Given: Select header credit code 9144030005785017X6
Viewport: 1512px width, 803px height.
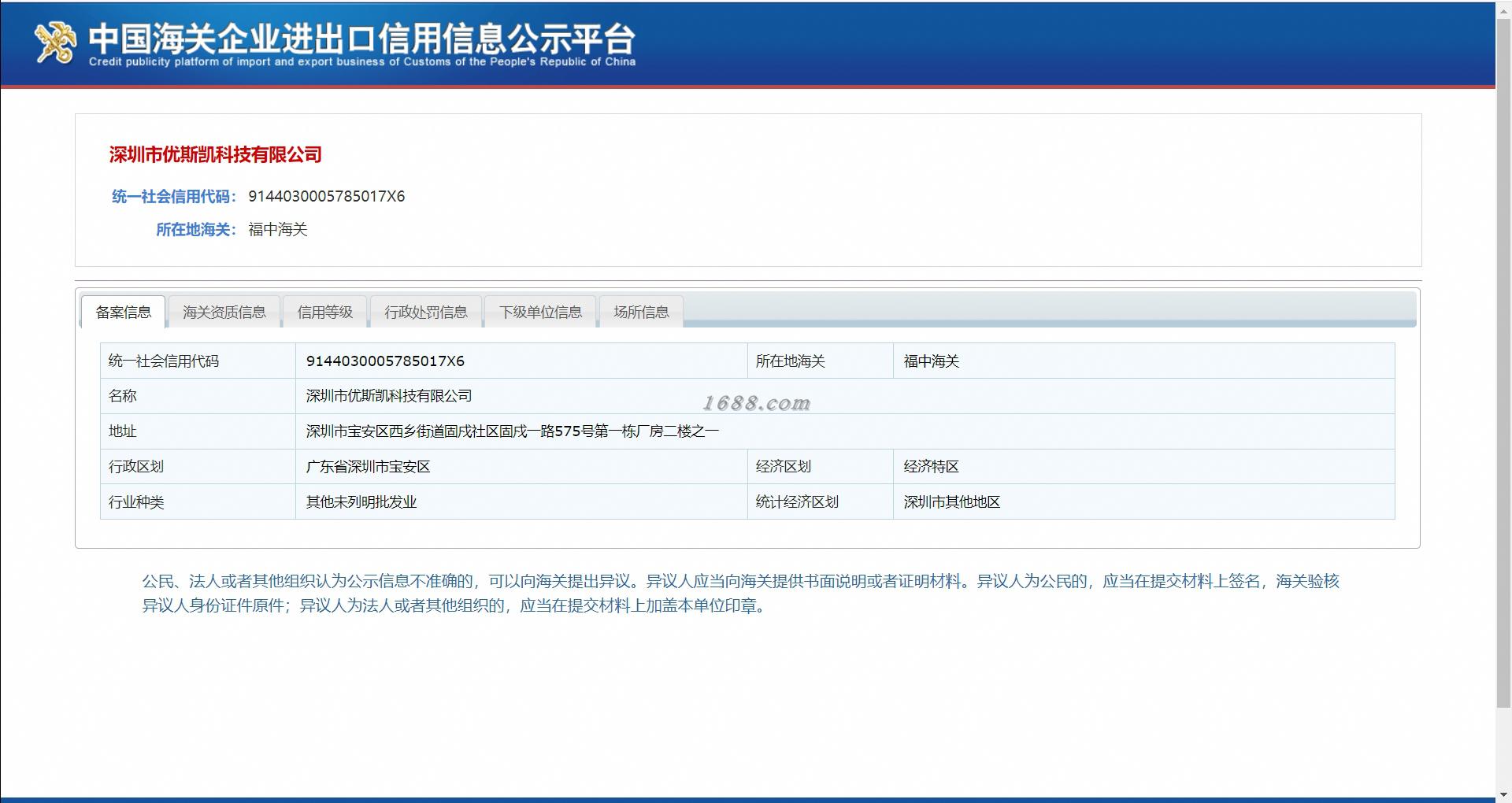Looking at the screenshot, I should [327, 196].
